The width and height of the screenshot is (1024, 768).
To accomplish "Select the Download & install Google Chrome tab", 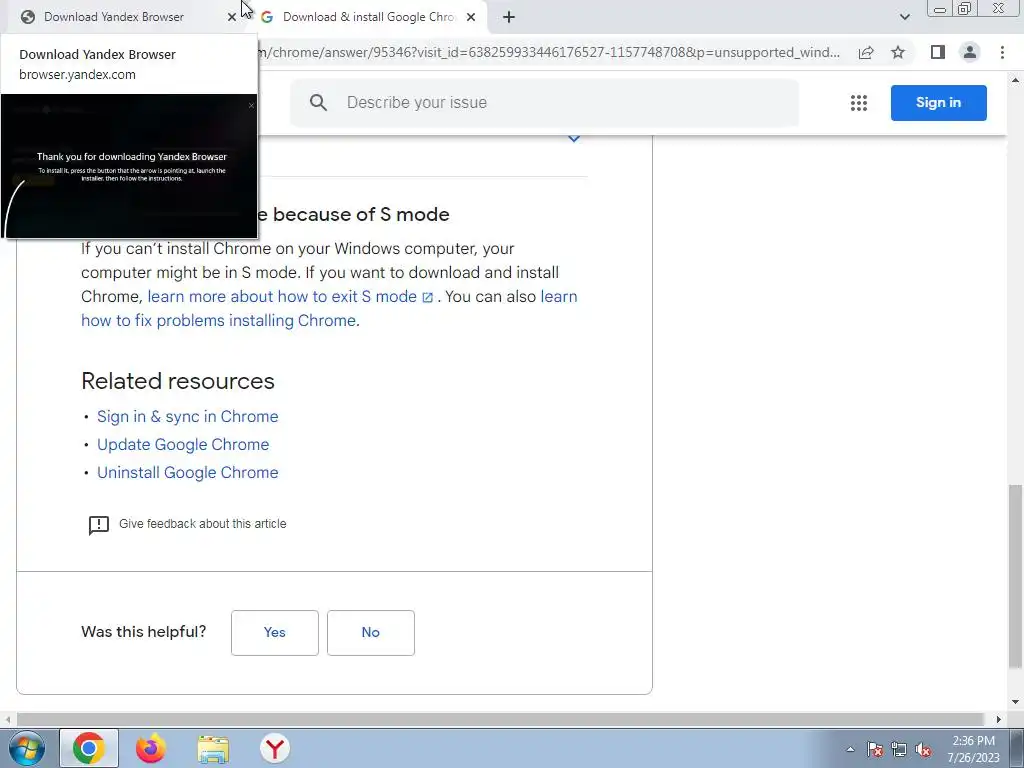I will 368,17.
